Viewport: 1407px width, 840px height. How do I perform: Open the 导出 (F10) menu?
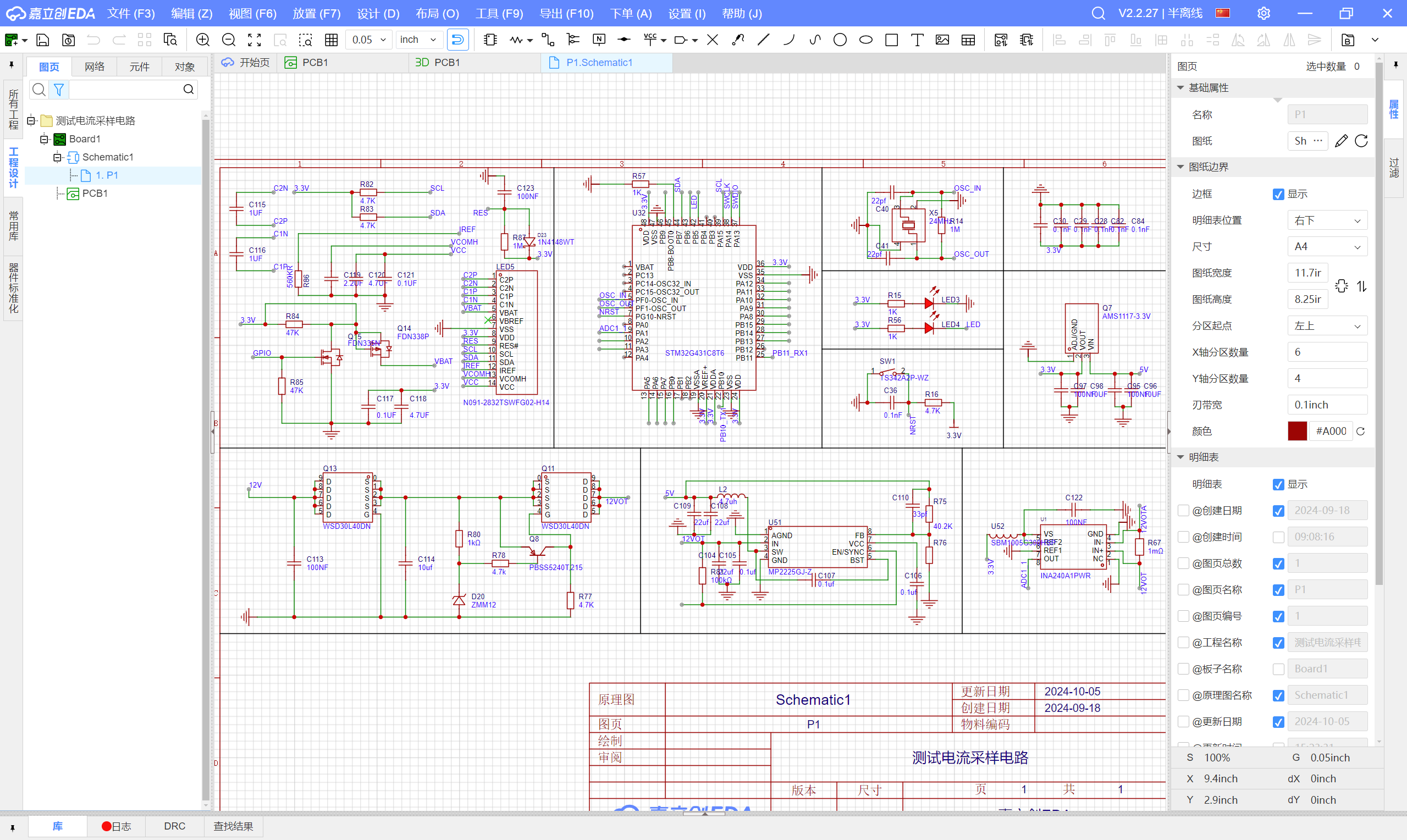click(x=566, y=14)
